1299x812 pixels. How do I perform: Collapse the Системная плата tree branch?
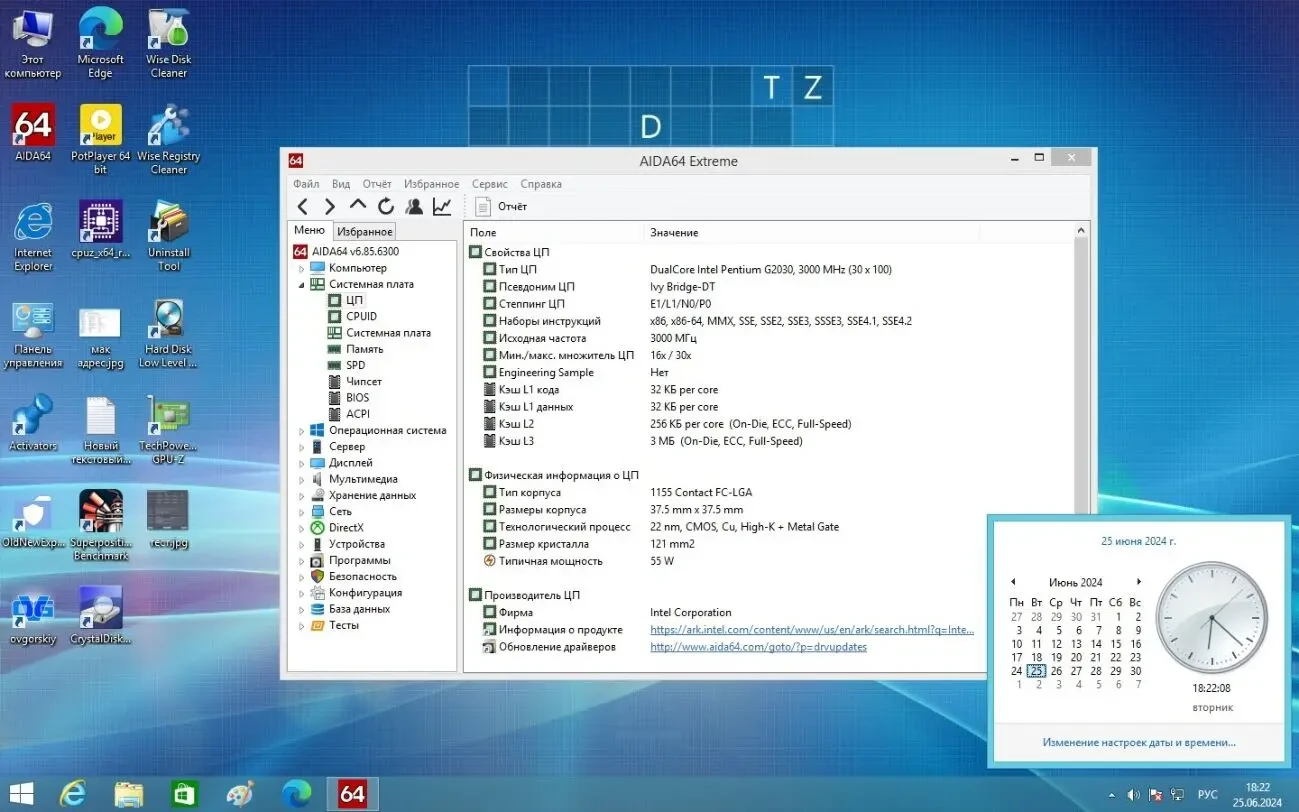click(302, 284)
